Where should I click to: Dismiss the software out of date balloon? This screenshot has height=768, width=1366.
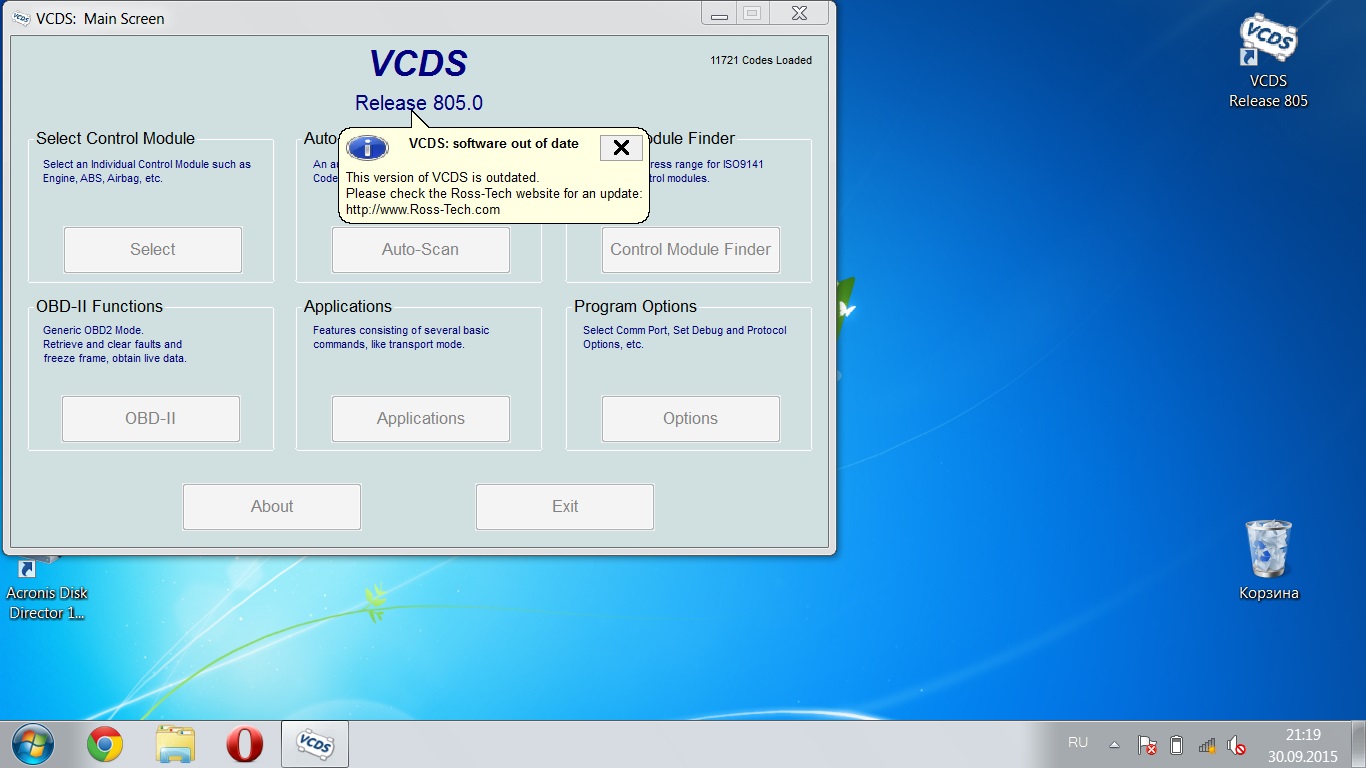[621, 148]
